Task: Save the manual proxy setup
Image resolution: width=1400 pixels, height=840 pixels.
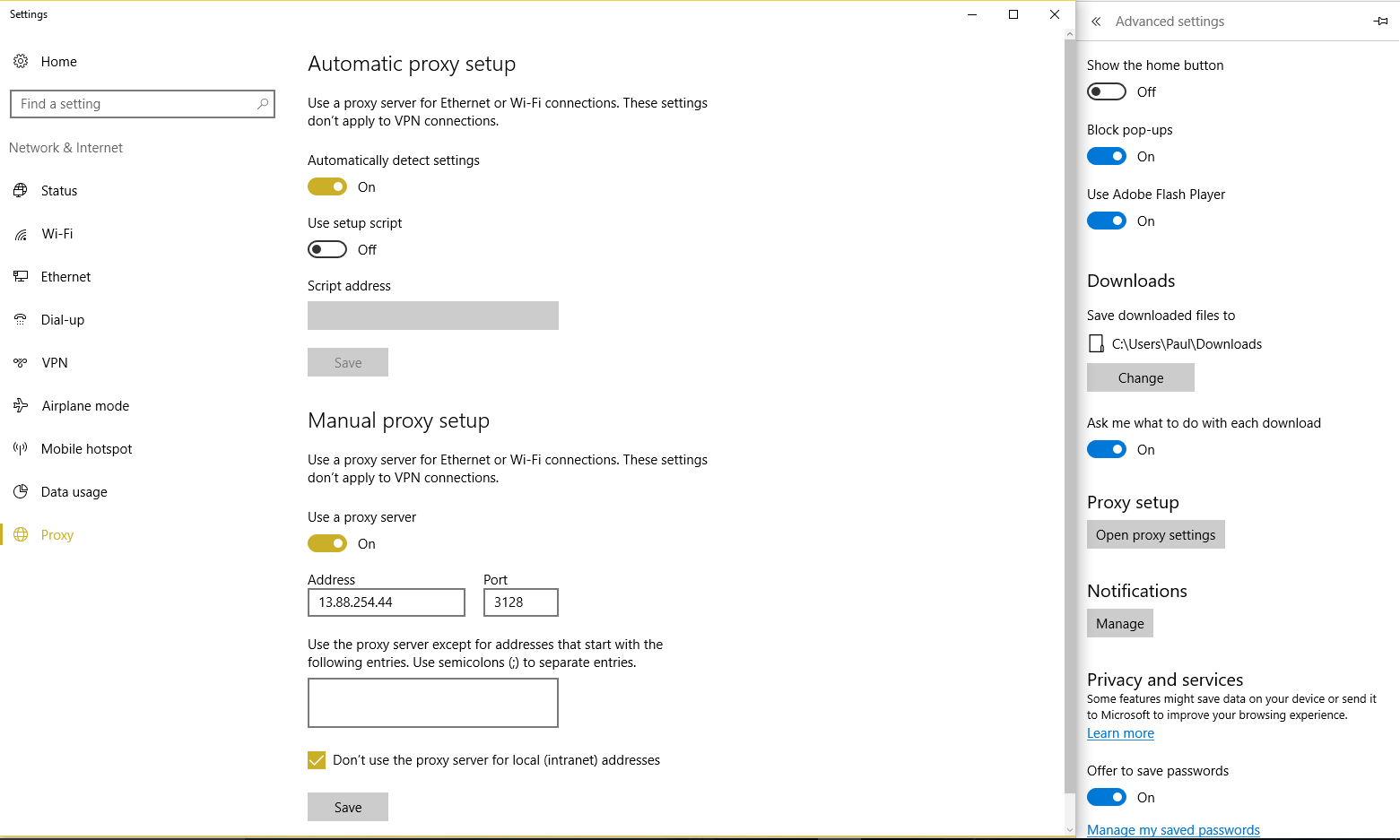Action: click(x=348, y=807)
